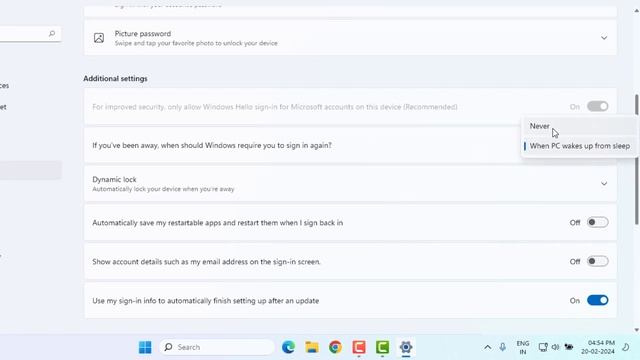Open network status tray icon
Screen dimensions: 640x360
(543, 347)
